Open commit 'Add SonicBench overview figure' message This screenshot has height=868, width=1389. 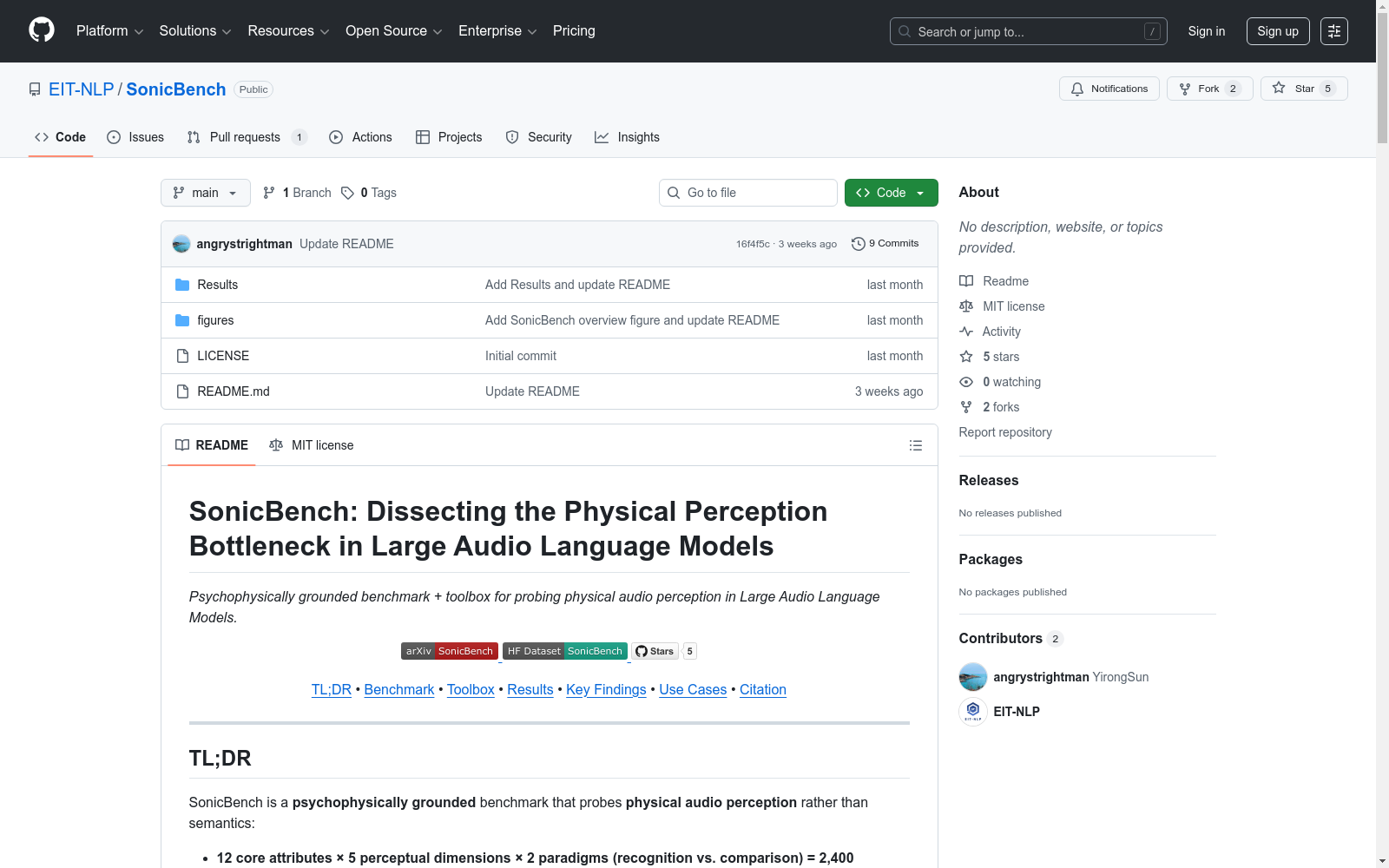coord(632,320)
